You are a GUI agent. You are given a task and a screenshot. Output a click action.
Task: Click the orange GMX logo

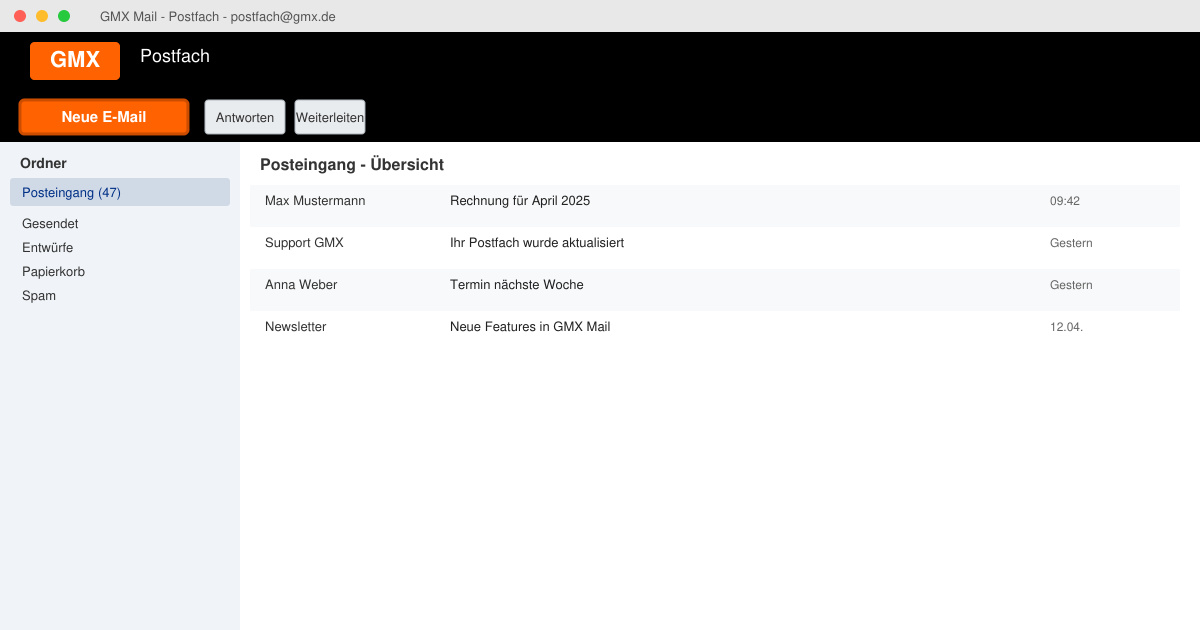tap(75, 61)
